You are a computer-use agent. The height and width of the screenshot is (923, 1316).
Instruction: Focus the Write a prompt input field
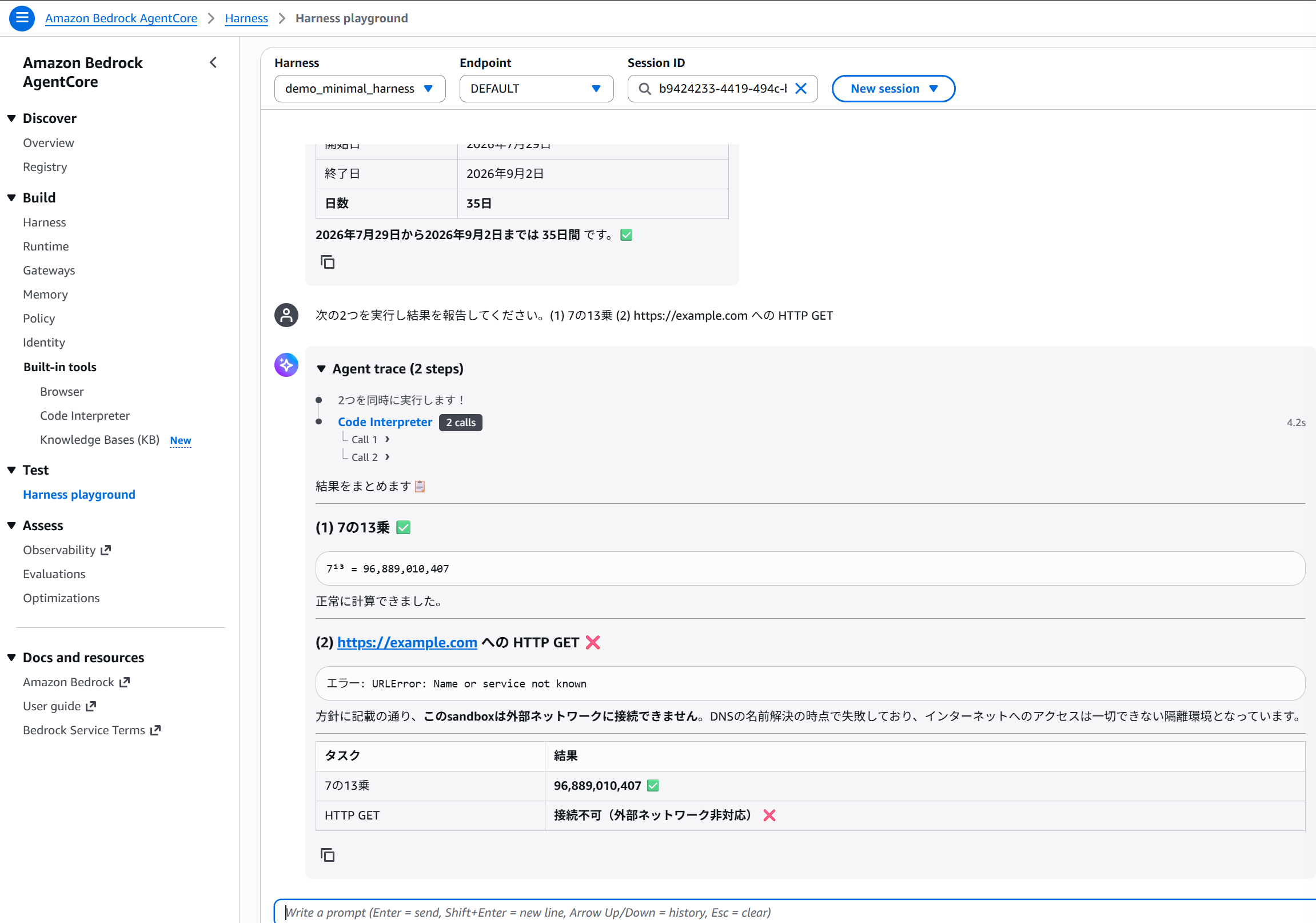(x=795, y=912)
